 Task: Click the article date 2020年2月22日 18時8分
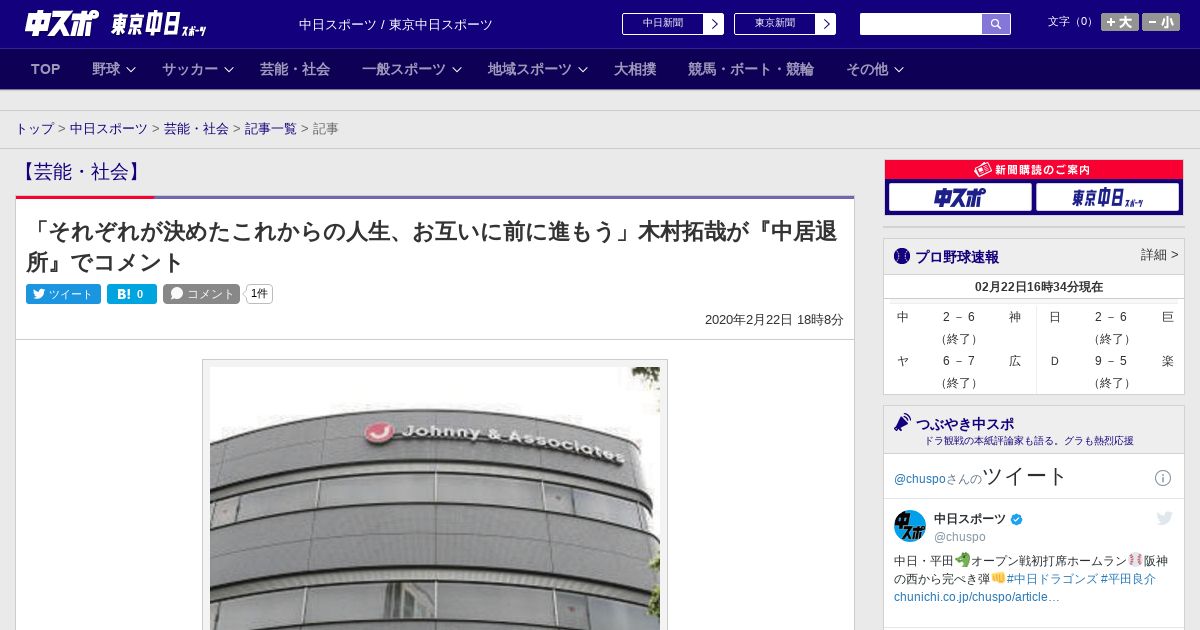click(774, 320)
